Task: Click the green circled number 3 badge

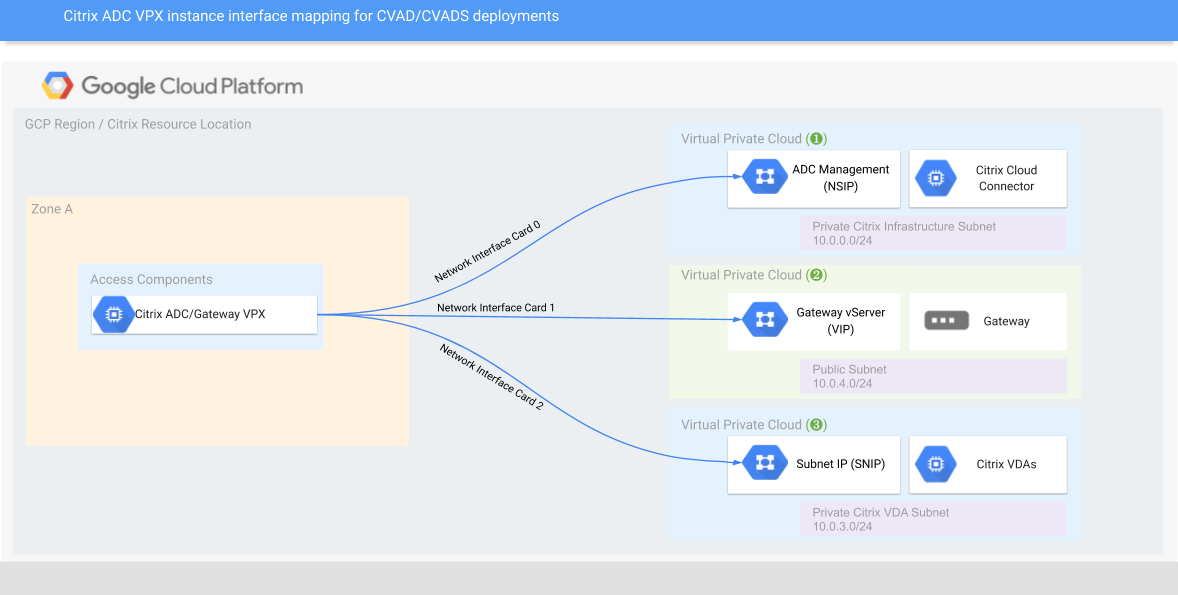Action: pyautogui.click(x=816, y=424)
